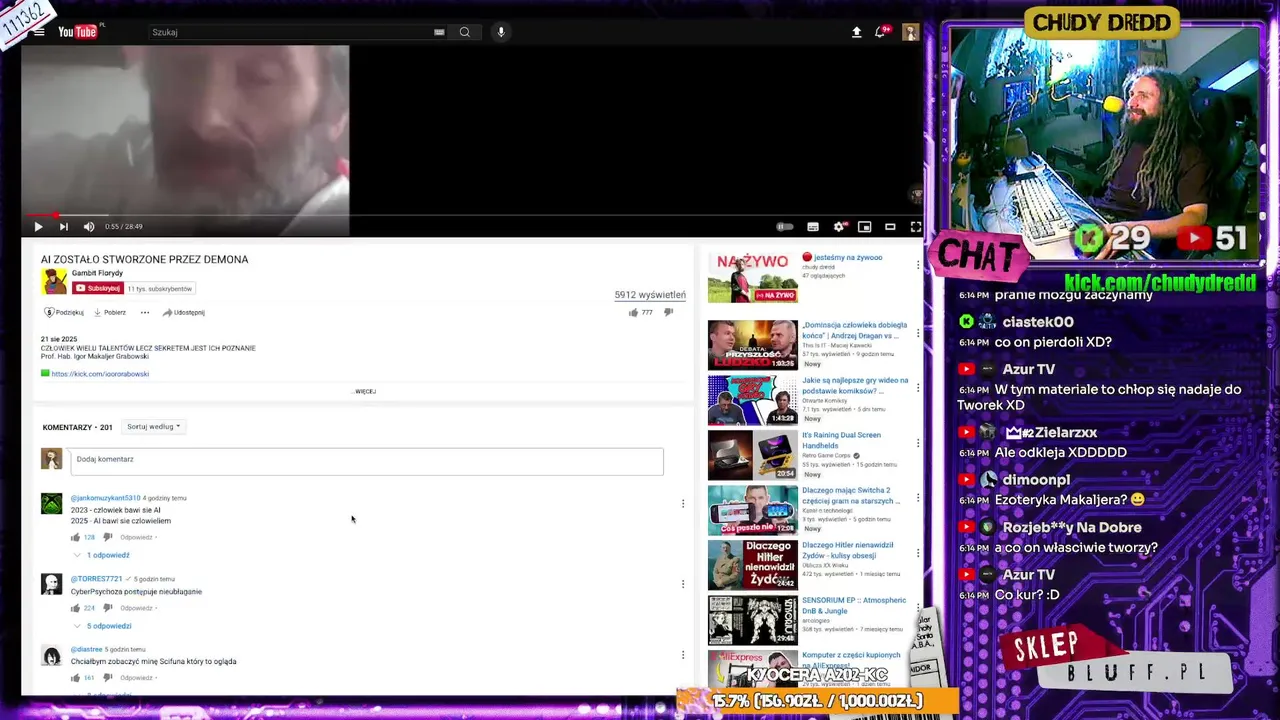Image resolution: width=1280 pixels, height=720 pixels.
Task: Open 'It's Raining Dual Screen Handhelds' video
Action: [x=841, y=440]
